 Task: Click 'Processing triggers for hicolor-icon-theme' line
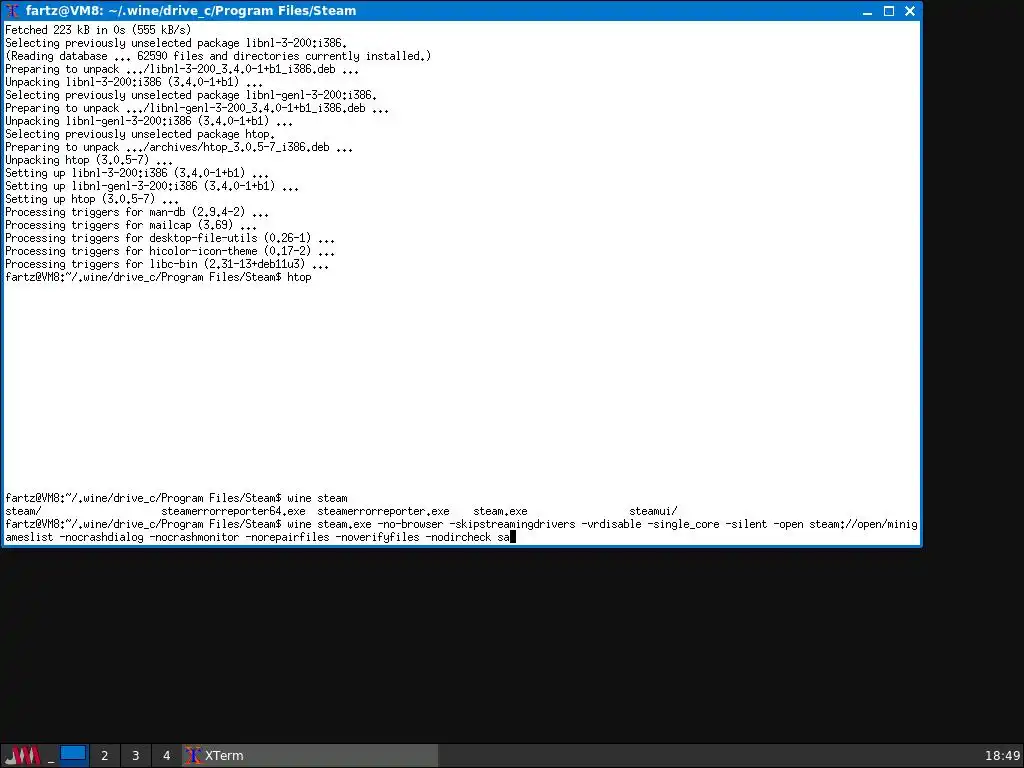[170, 251]
